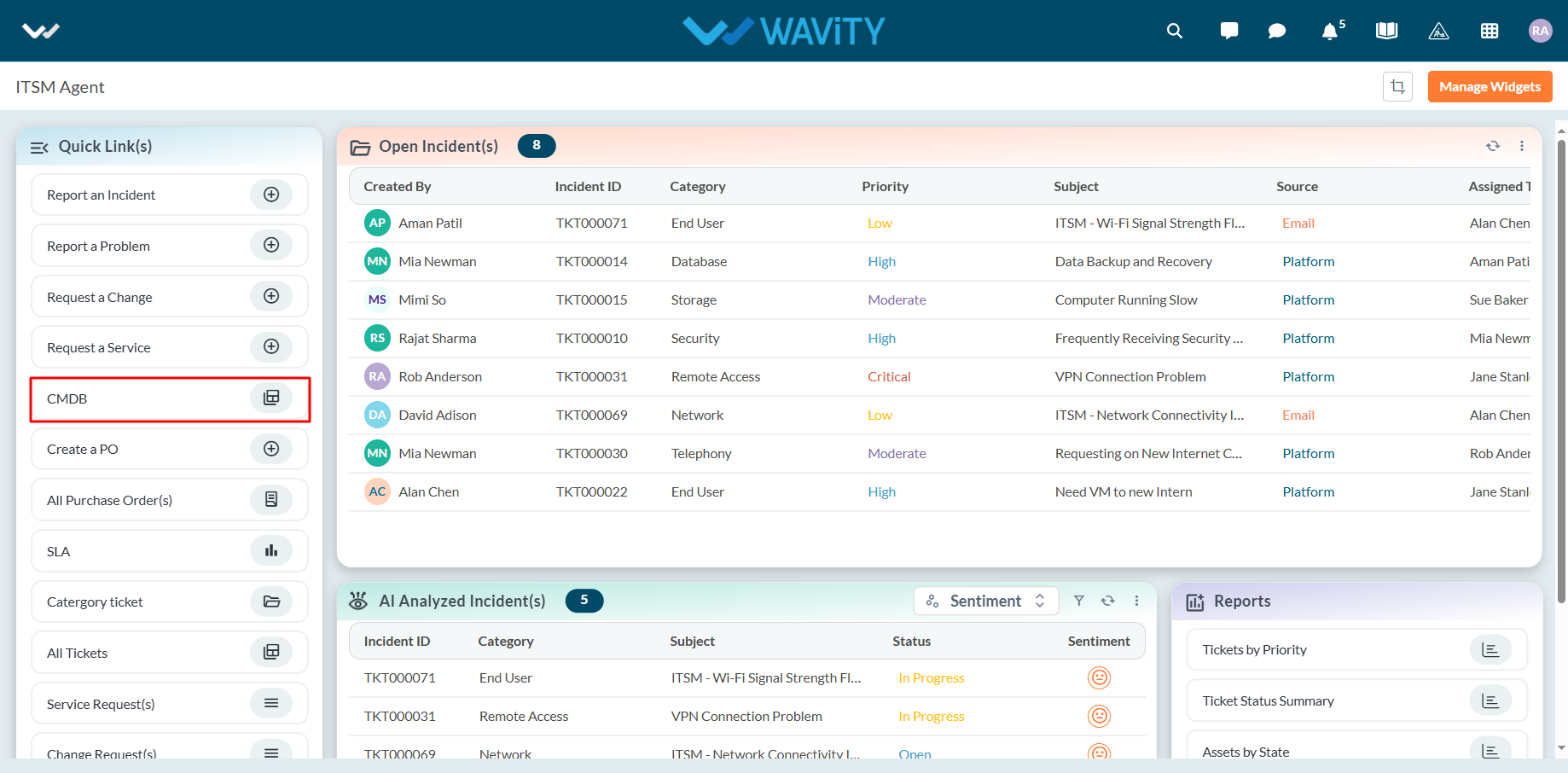Viewport: 1568px width, 773px height.
Task: Click plus icon for Create a PO
Action: [x=271, y=449]
